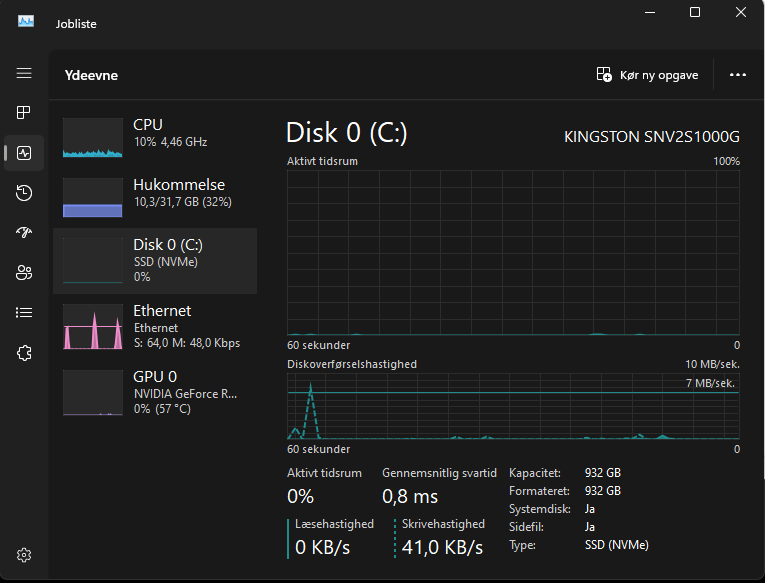
Task: Select the Hukommelse memory item
Action: click(155, 197)
